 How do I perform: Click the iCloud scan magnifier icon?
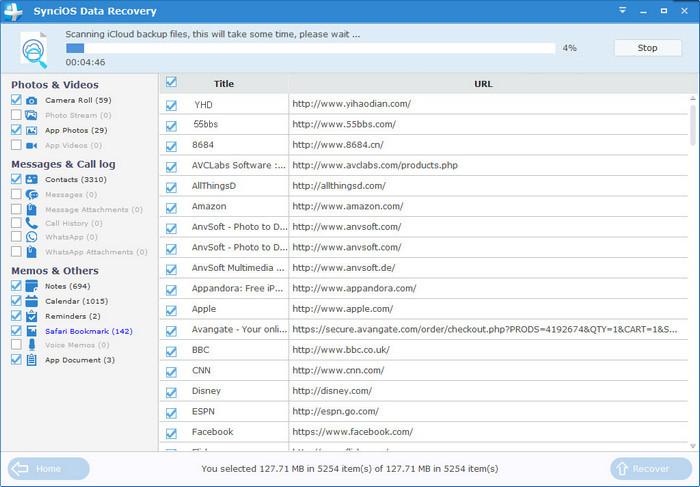pyautogui.click(x=34, y=50)
